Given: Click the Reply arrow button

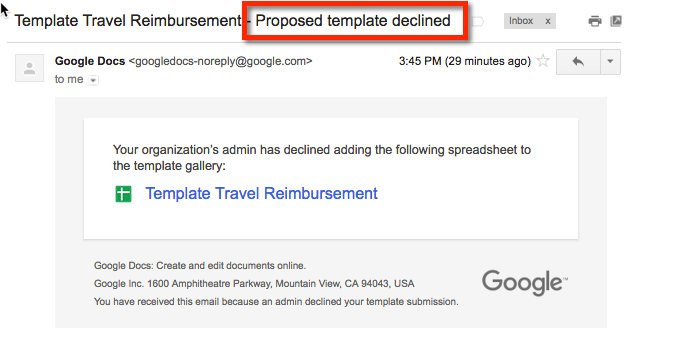Looking at the screenshot, I should [x=578, y=62].
